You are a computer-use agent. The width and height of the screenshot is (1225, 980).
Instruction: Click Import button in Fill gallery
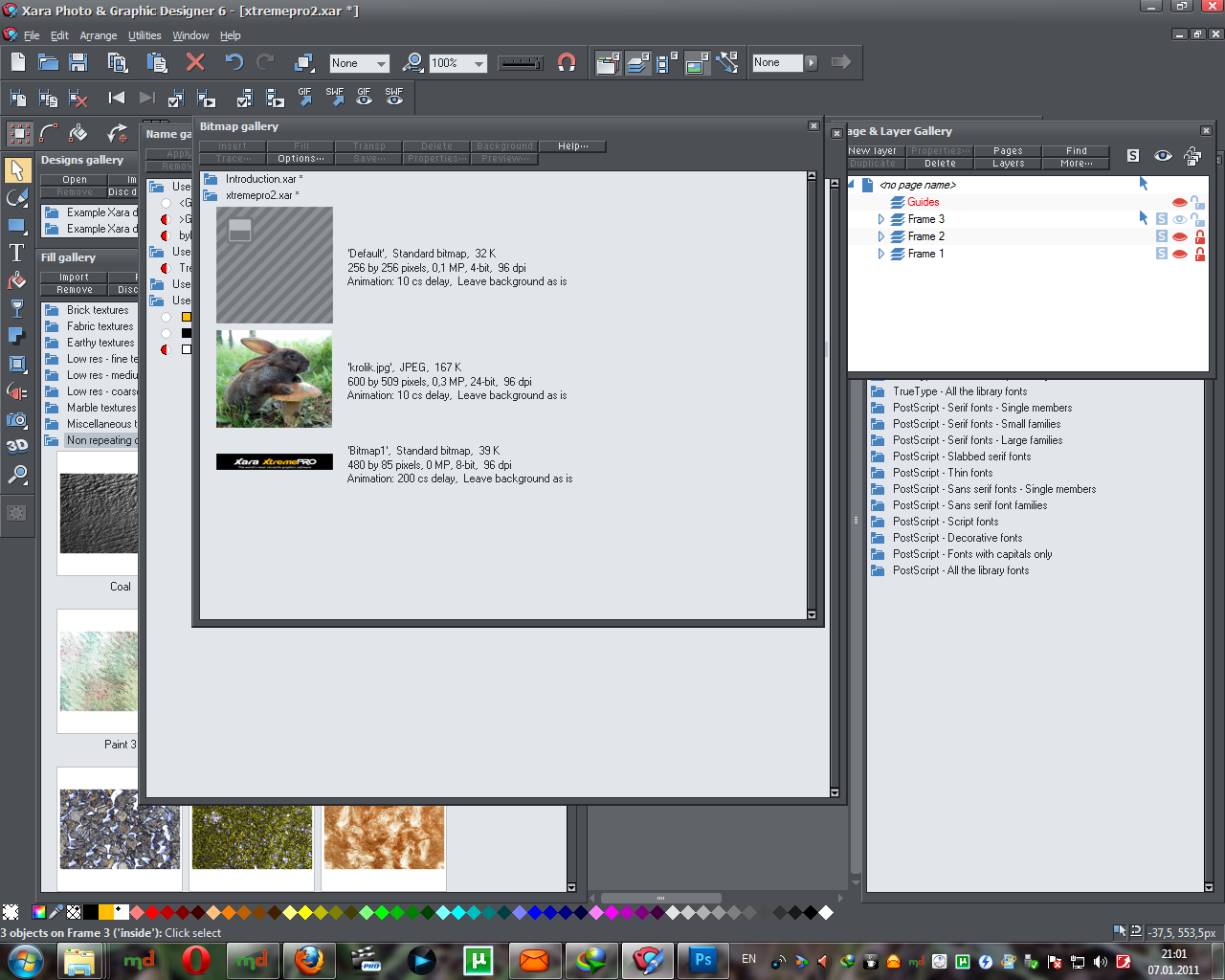pyautogui.click(x=74, y=278)
